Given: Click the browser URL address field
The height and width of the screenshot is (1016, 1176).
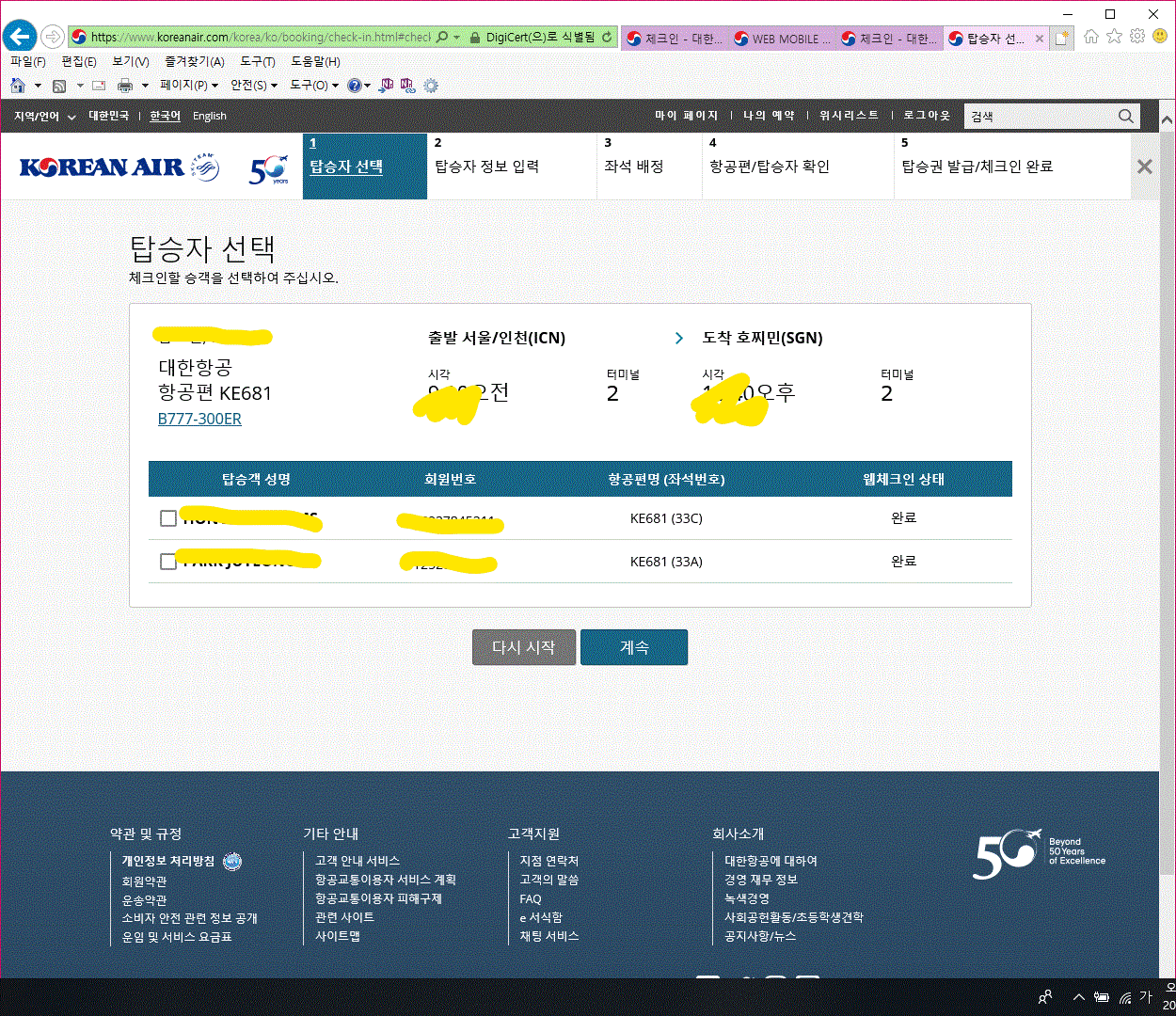Looking at the screenshot, I should click(261, 38).
